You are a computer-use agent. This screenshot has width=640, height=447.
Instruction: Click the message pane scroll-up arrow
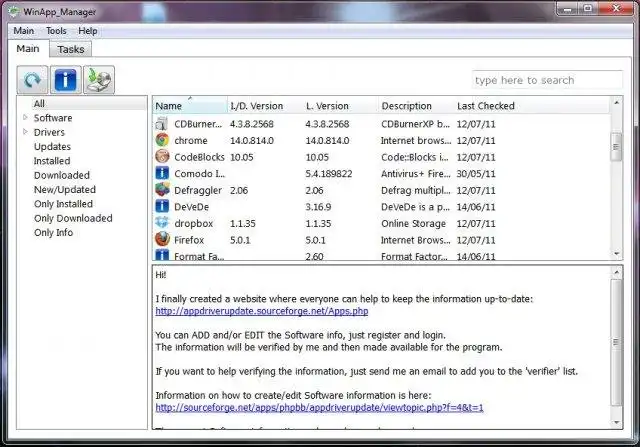[616, 272]
